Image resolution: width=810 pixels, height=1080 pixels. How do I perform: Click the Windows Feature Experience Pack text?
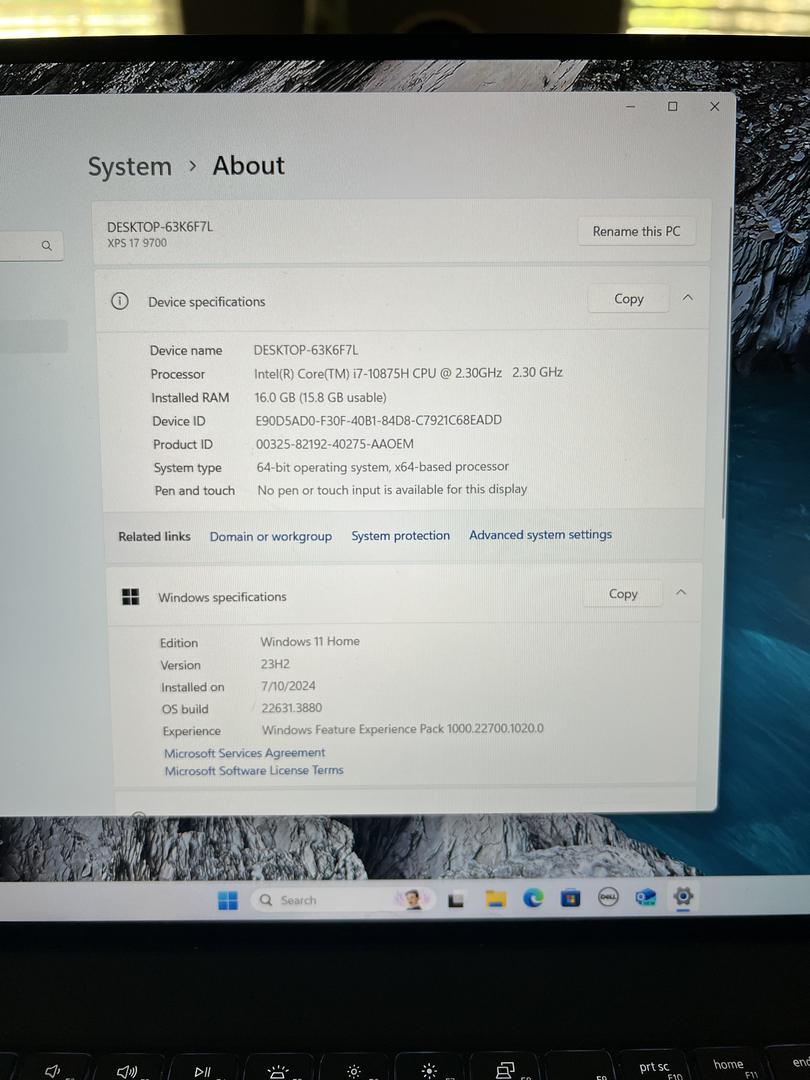coord(402,729)
